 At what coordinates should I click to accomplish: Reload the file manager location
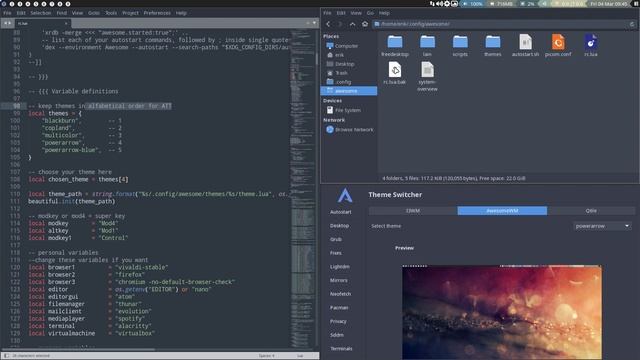tap(632, 24)
